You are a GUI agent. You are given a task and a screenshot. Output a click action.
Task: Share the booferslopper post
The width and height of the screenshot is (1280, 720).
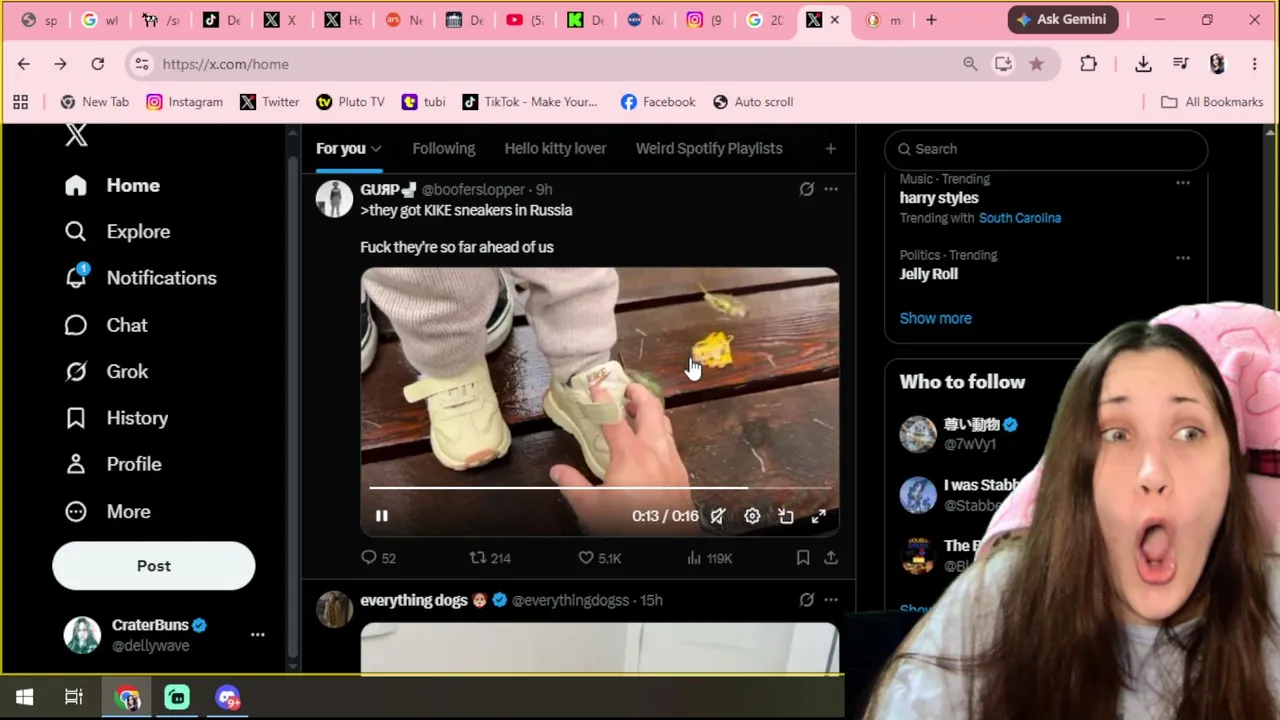tap(831, 558)
